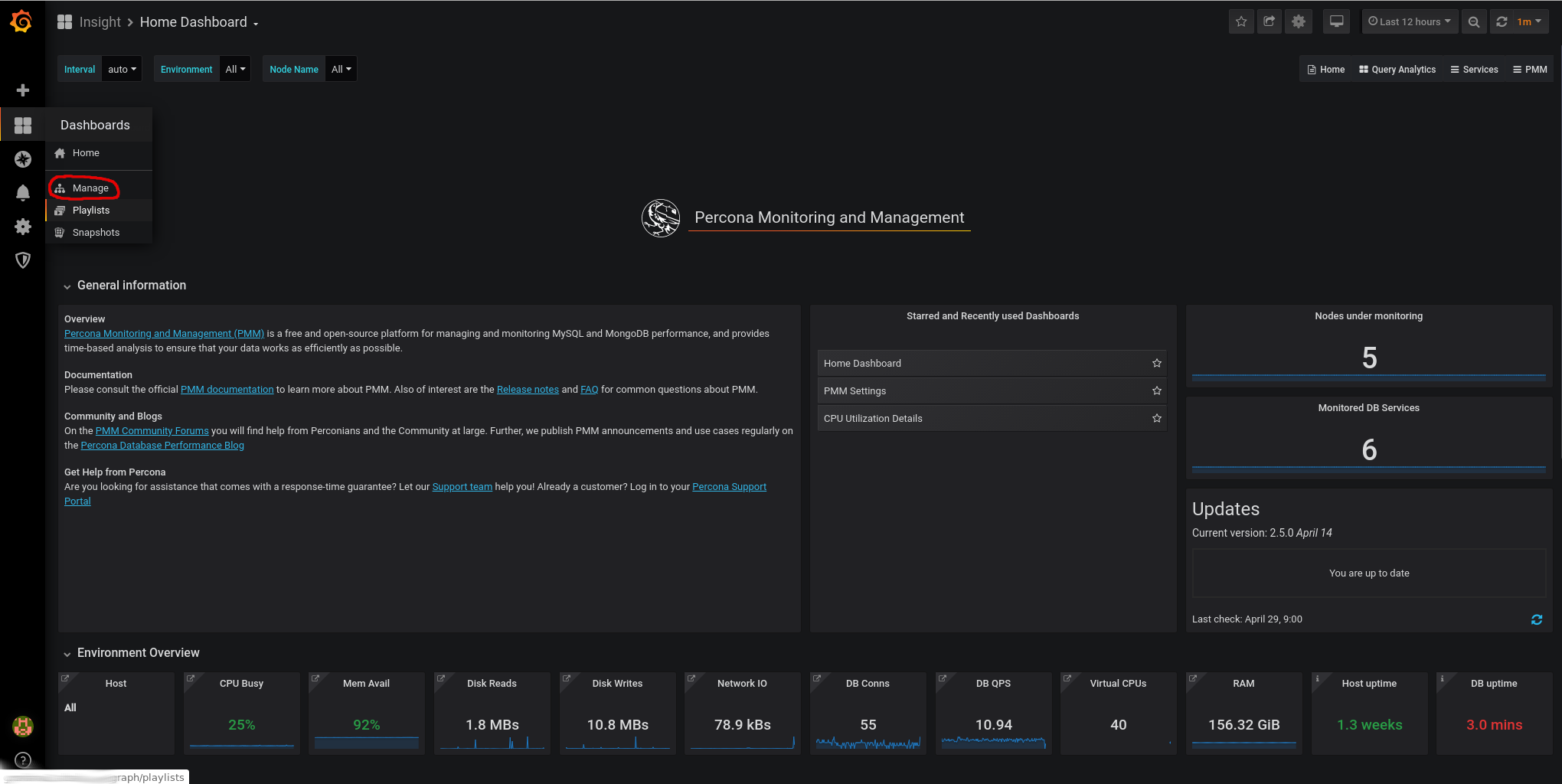Cycle view mode with monitor icon
This screenshot has height=784, width=1562.
tap(1336, 21)
